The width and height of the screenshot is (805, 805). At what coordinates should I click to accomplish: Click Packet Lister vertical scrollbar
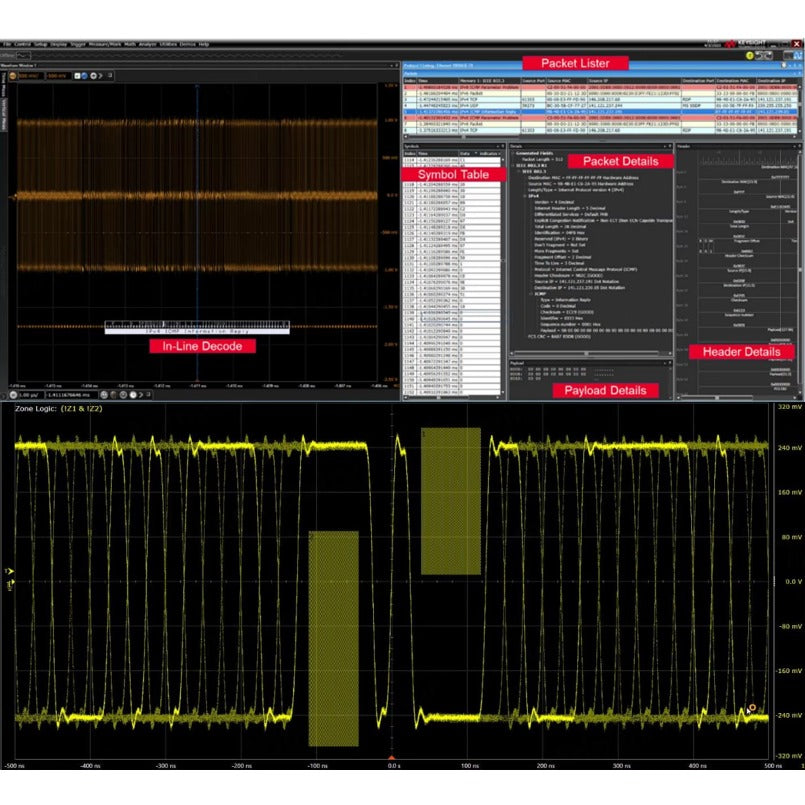(x=800, y=108)
